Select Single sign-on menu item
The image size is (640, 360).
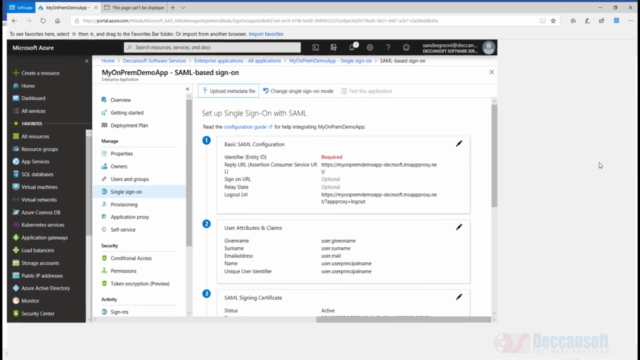pos(139,192)
